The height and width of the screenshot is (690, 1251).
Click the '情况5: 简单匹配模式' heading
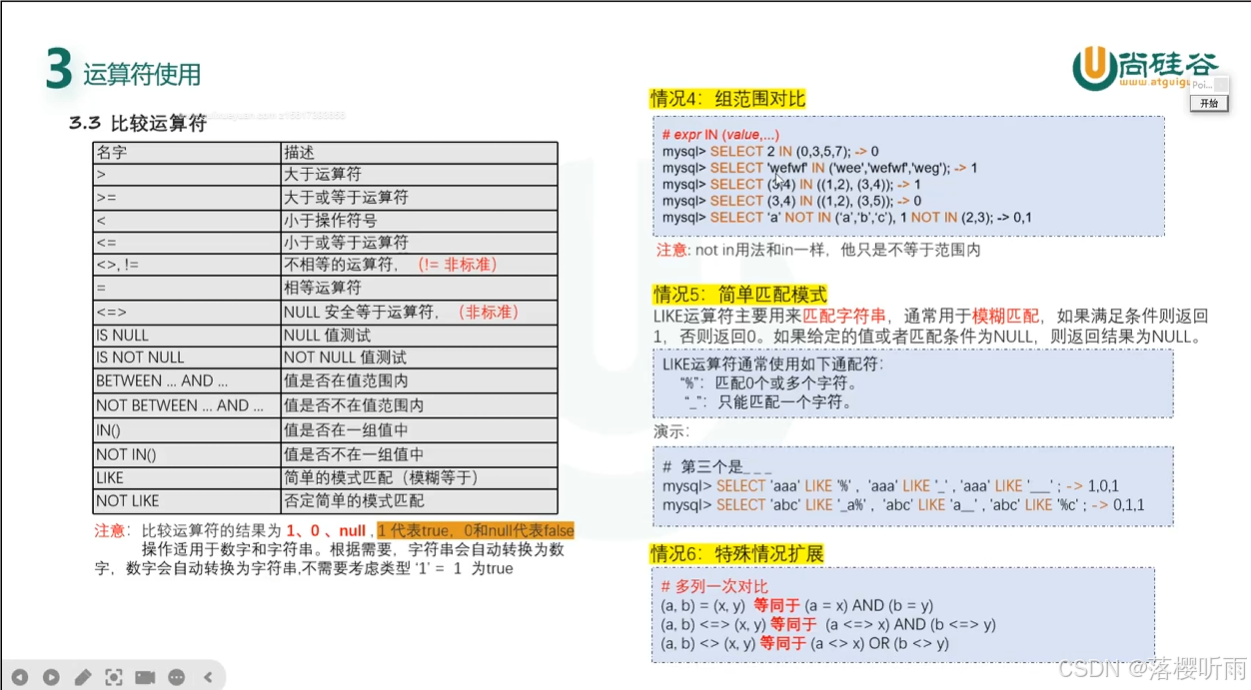(x=739, y=294)
